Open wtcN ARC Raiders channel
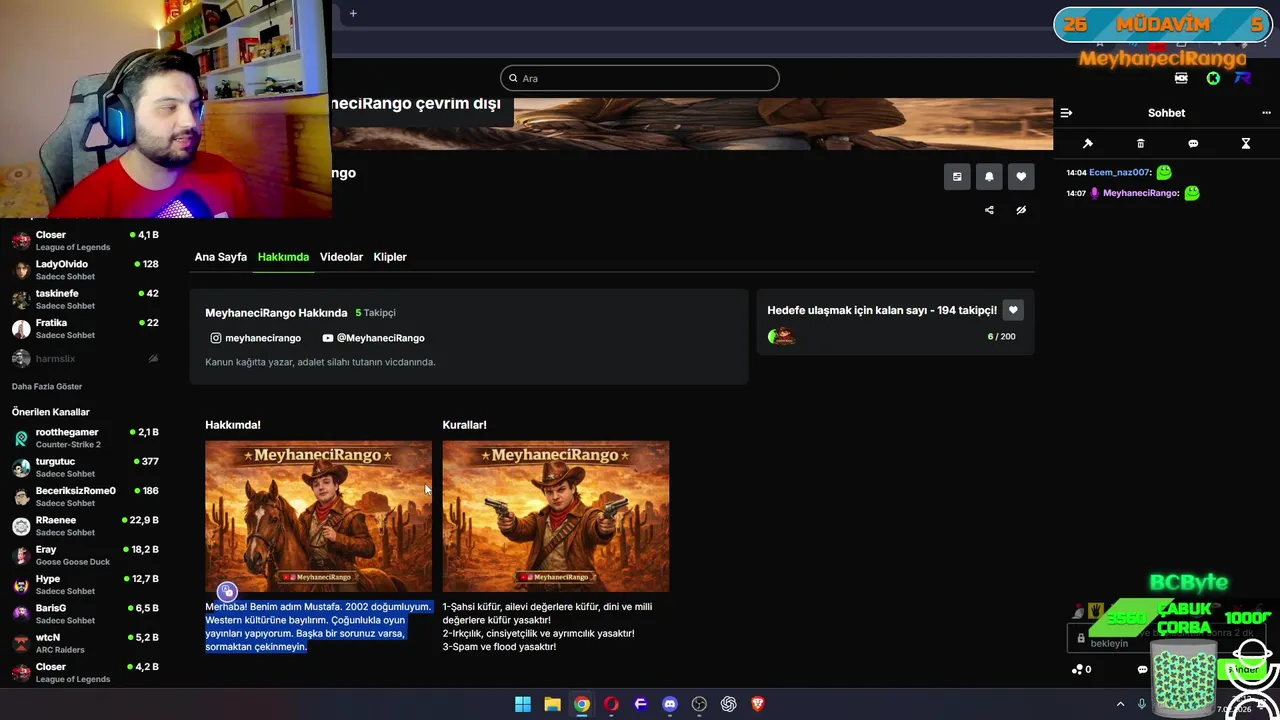Screen dimensions: 1280x720 85,643
